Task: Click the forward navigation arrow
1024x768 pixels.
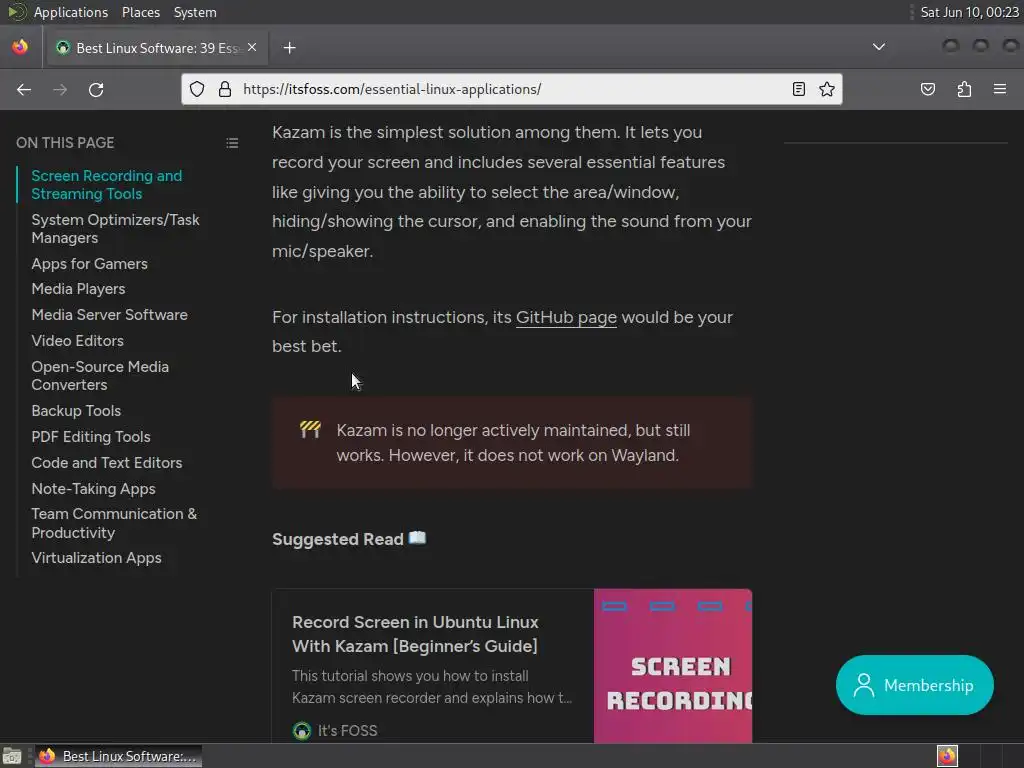Action: (x=60, y=89)
